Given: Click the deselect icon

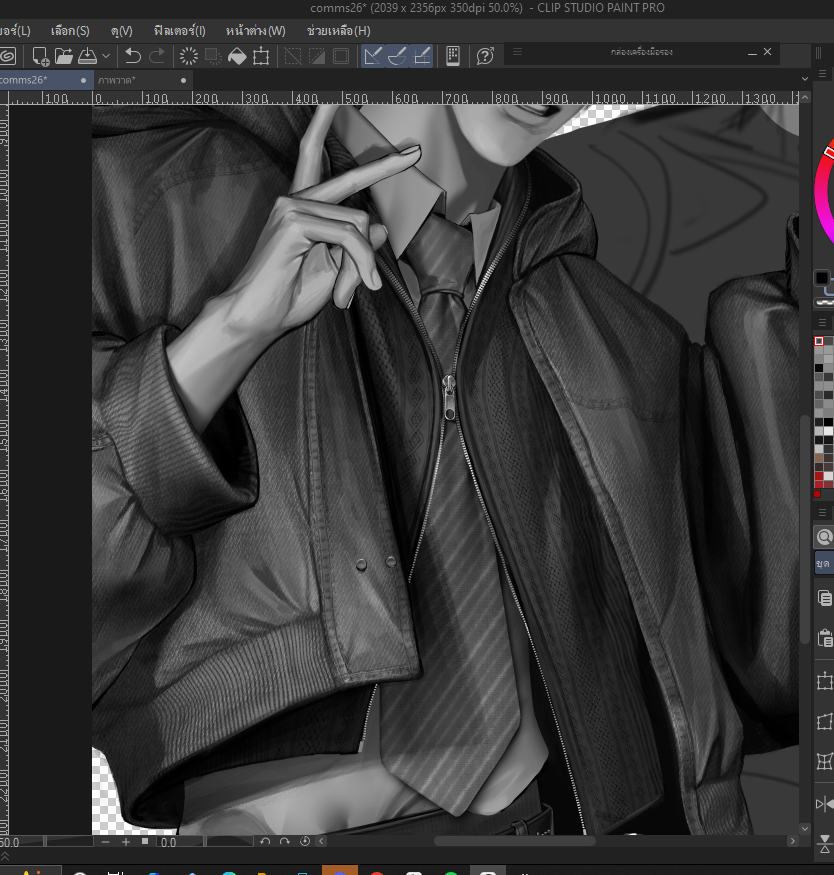Looking at the screenshot, I should click(x=293, y=56).
